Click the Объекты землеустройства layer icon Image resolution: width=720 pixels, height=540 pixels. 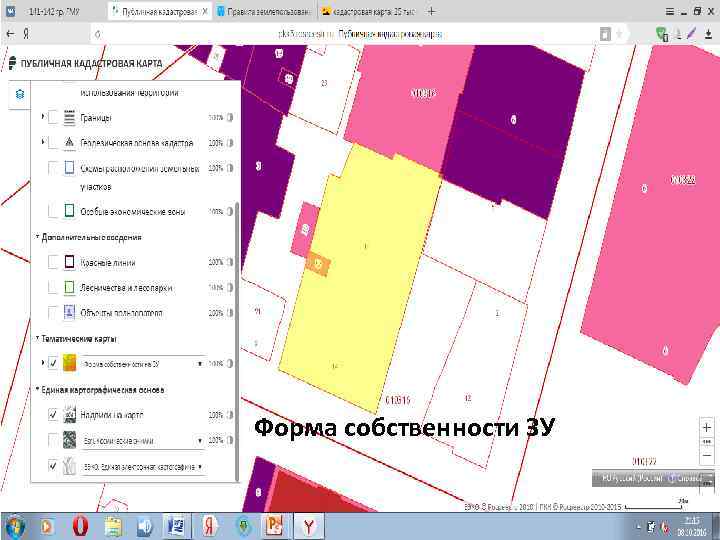click(x=69, y=313)
